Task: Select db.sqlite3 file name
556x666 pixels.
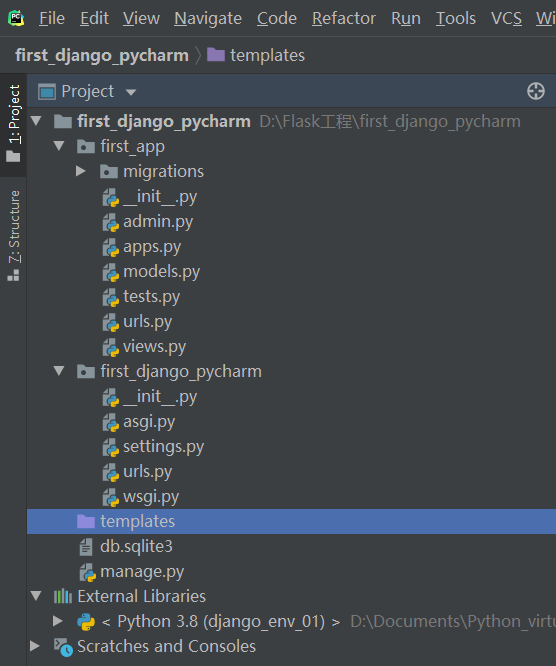Action: tap(136, 546)
